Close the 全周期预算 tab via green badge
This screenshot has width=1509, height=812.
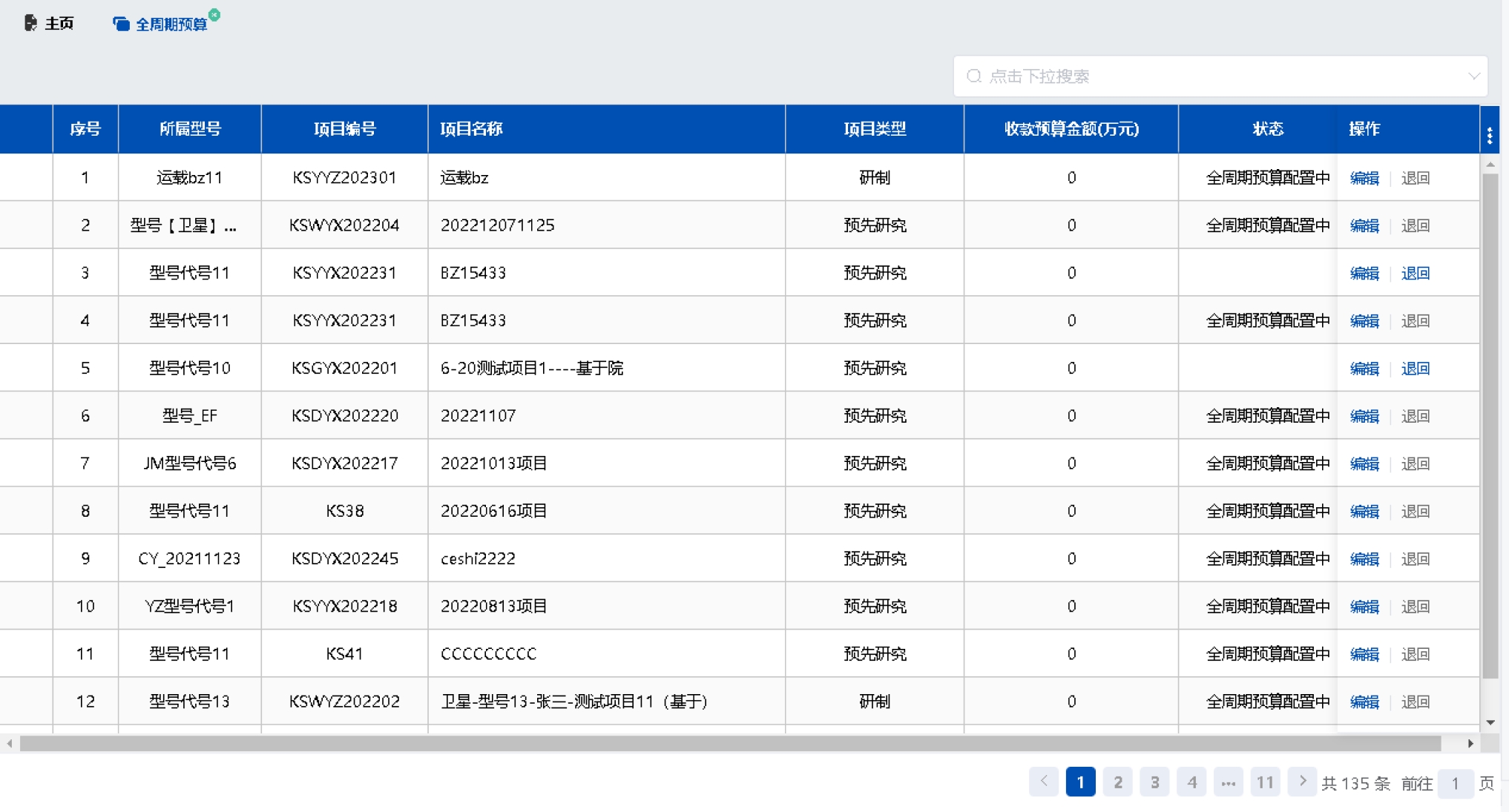tap(214, 14)
